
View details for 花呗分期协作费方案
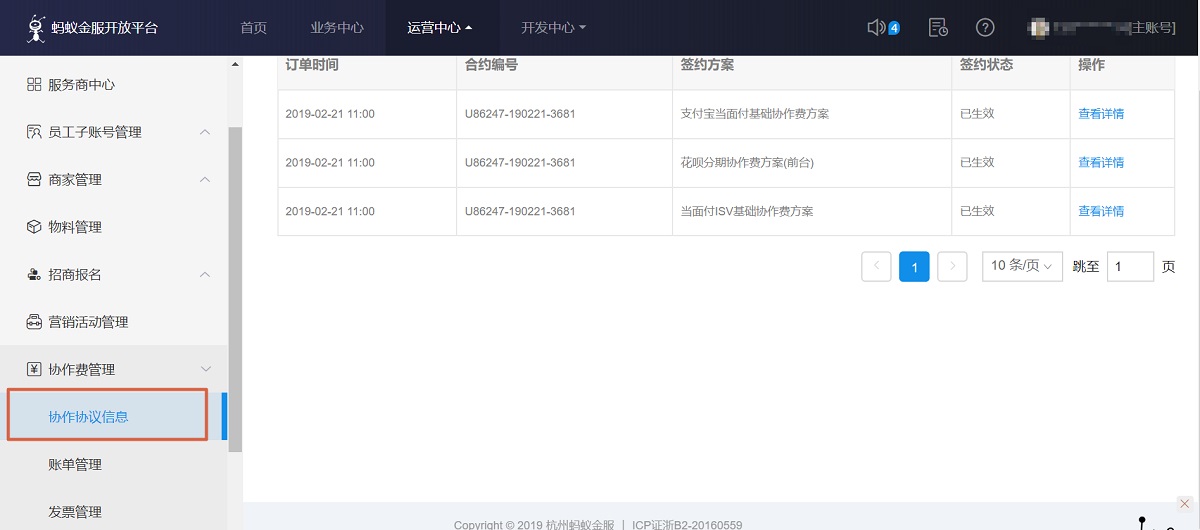point(1100,163)
